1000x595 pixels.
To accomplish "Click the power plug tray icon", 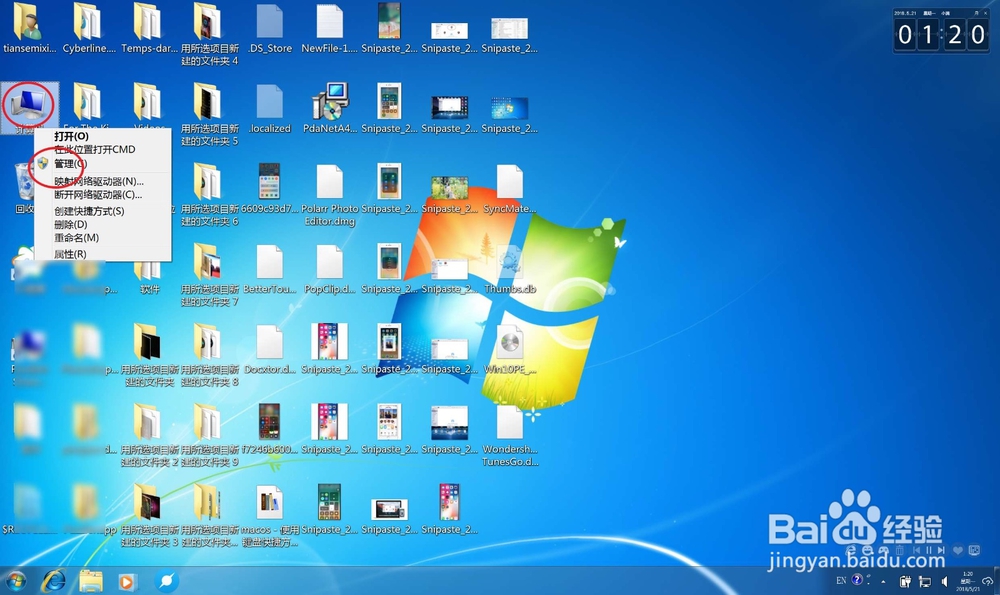I will (x=905, y=581).
